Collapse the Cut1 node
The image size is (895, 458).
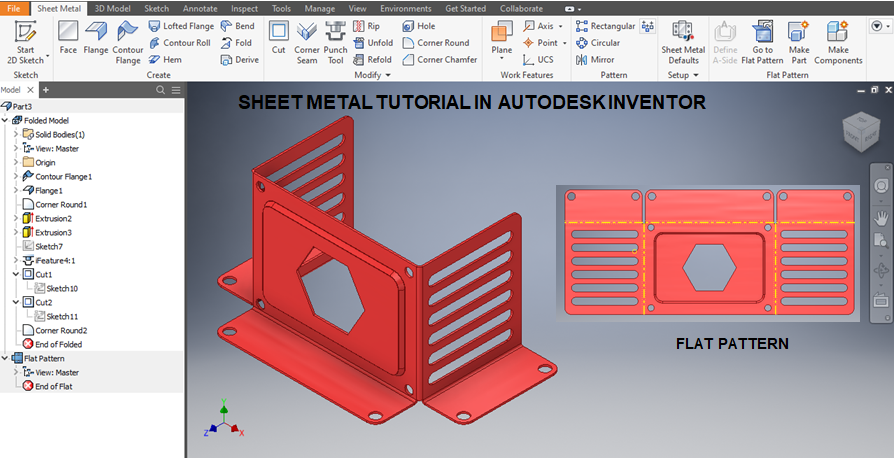pos(16,274)
